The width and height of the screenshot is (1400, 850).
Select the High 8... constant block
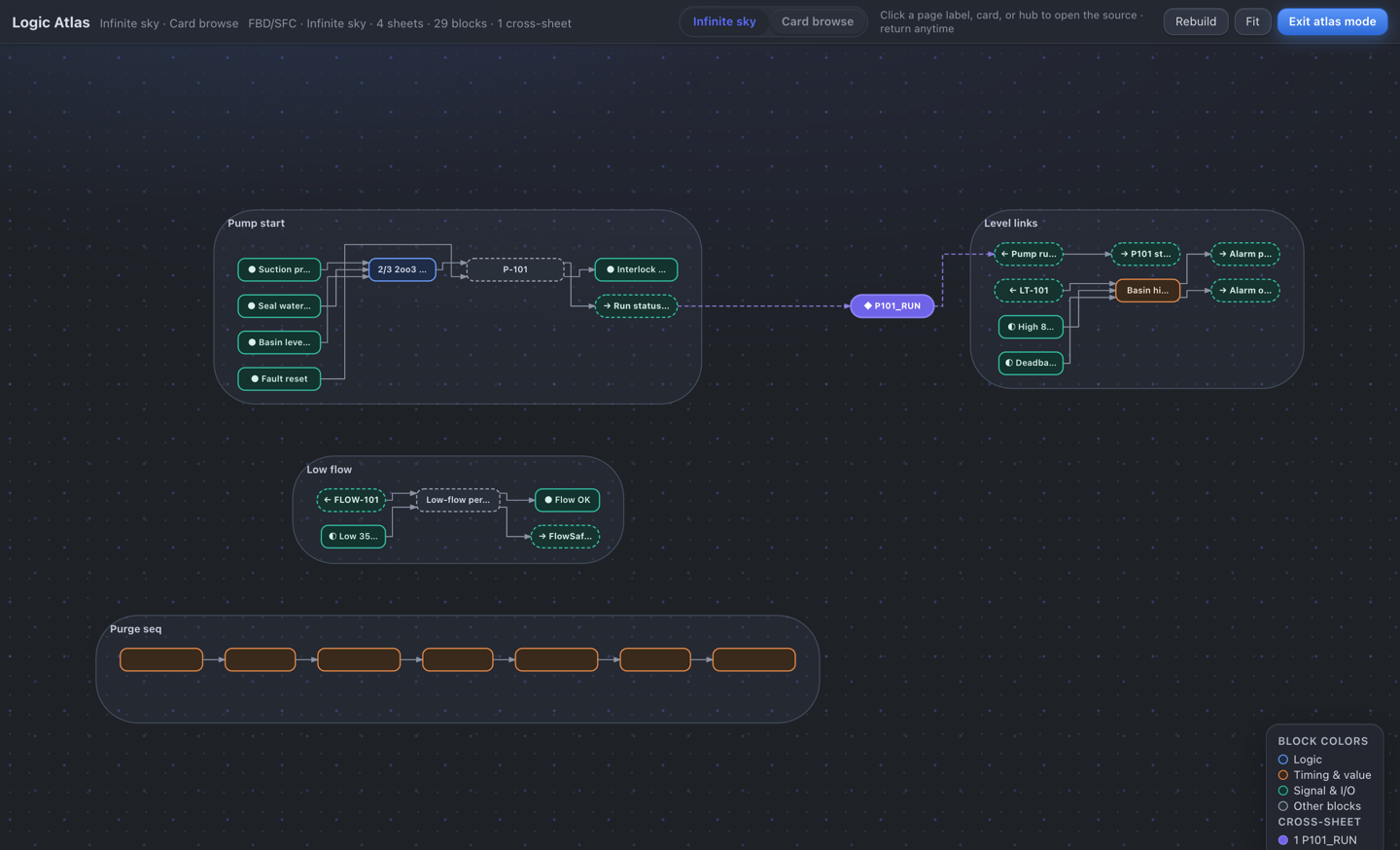pyautogui.click(x=1031, y=327)
